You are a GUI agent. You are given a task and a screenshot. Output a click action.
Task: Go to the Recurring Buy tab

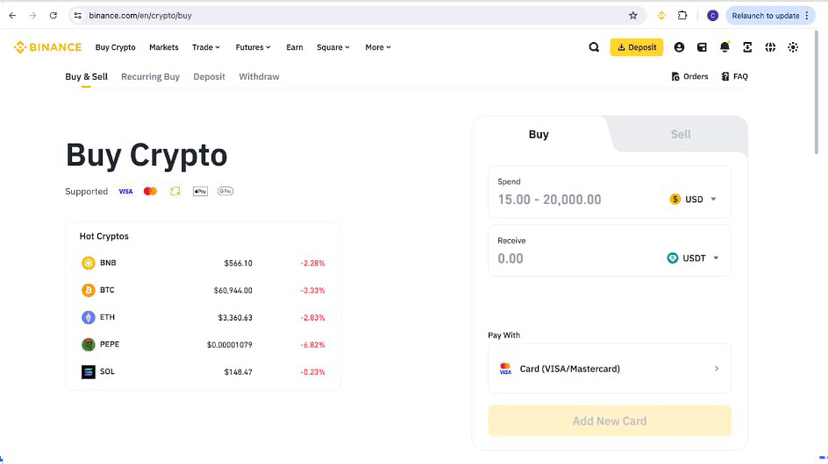pyautogui.click(x=150, y=77)
